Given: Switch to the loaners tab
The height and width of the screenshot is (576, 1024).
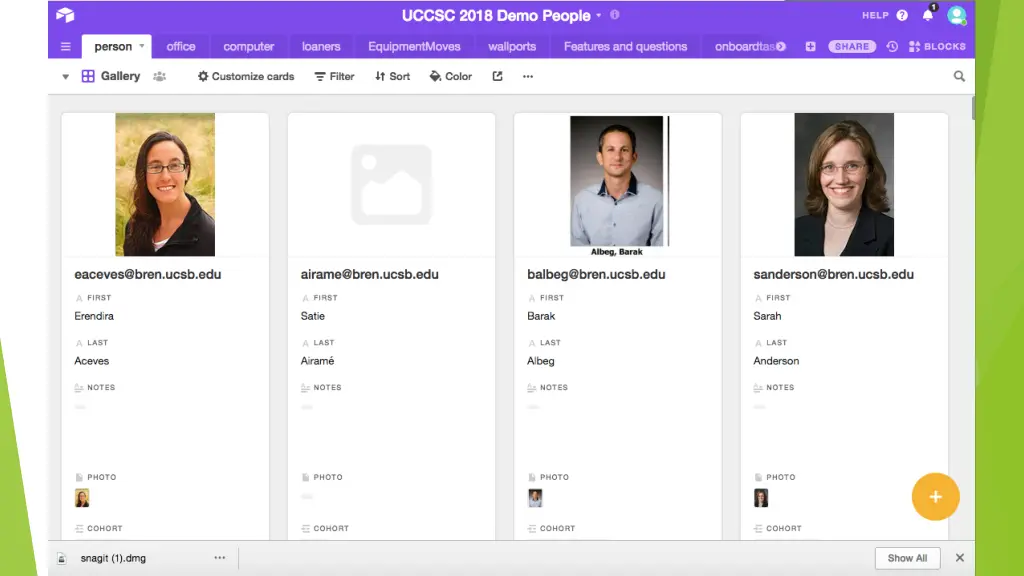Looking at the screenshot, I should (321, 46).
